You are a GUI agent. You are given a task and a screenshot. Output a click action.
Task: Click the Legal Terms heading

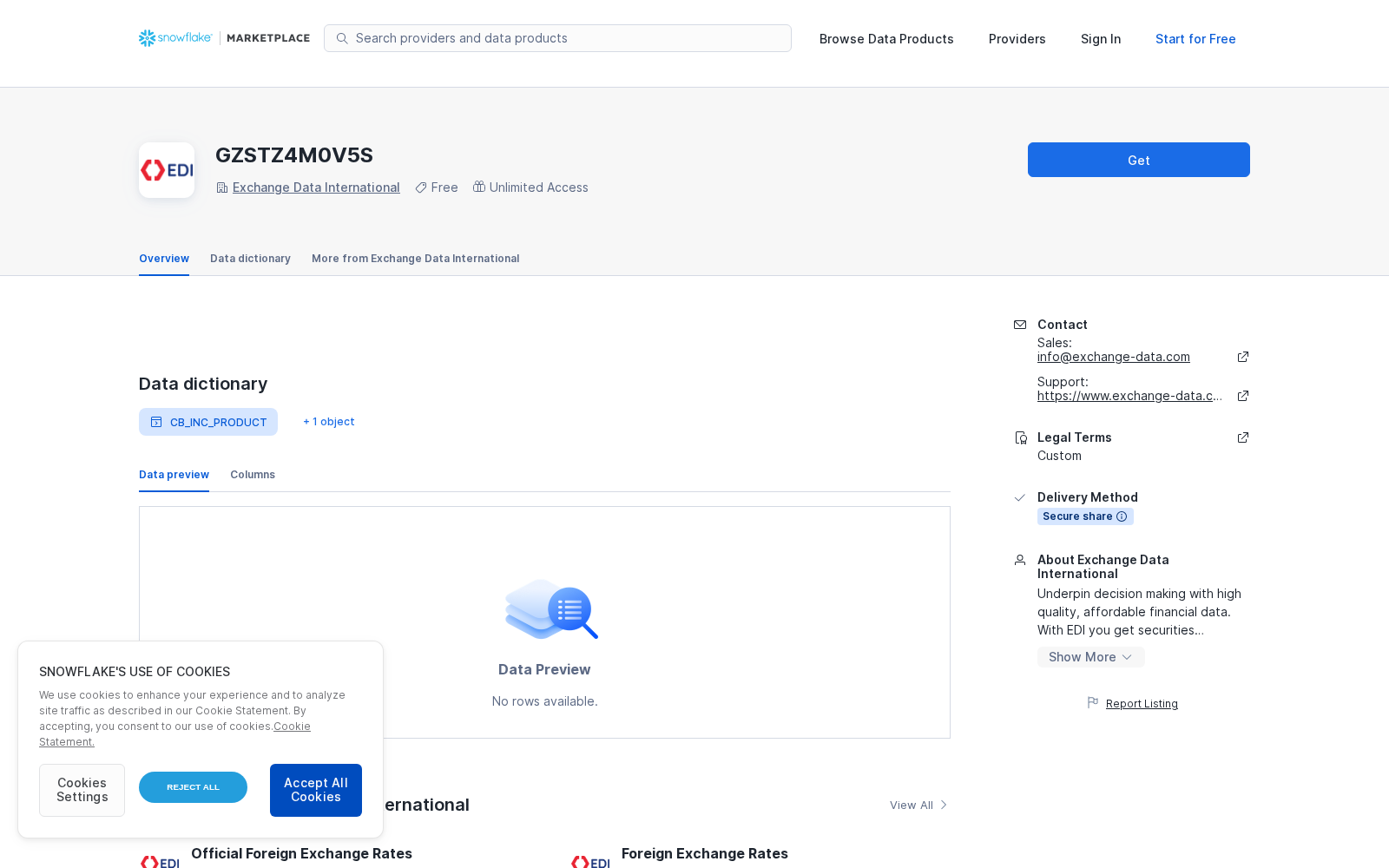pyautogui.click(x=1075, y=437)
